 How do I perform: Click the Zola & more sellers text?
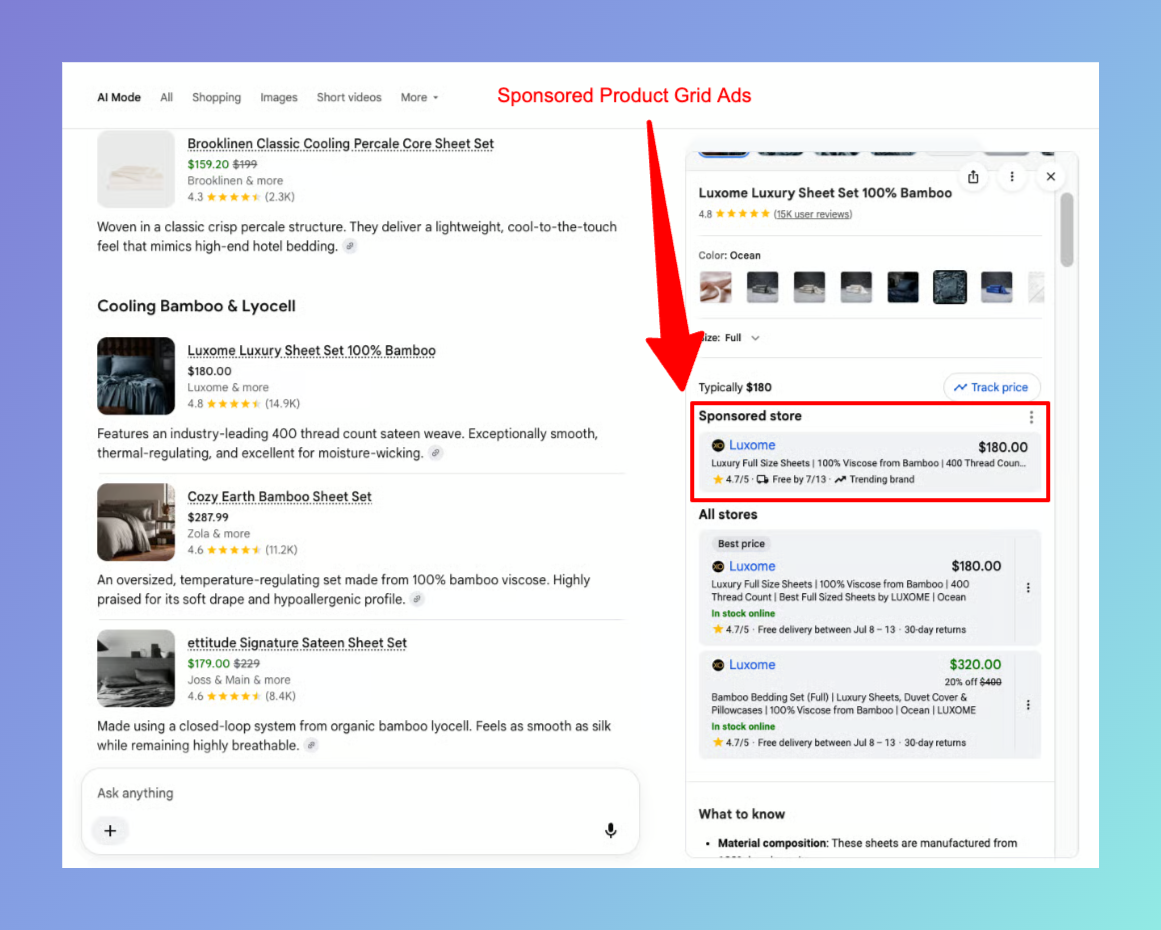pos(218,533)
